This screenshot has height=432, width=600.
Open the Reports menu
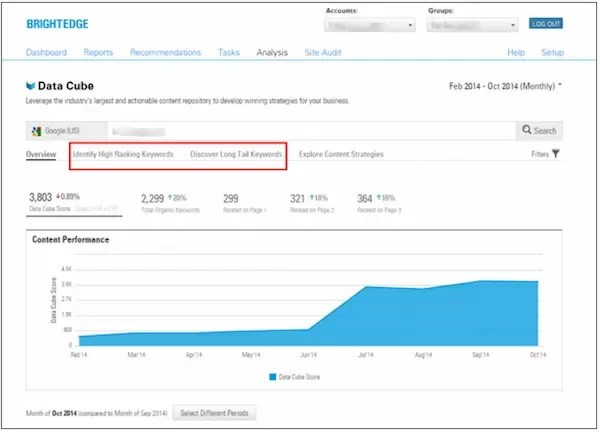coord(98,52)
